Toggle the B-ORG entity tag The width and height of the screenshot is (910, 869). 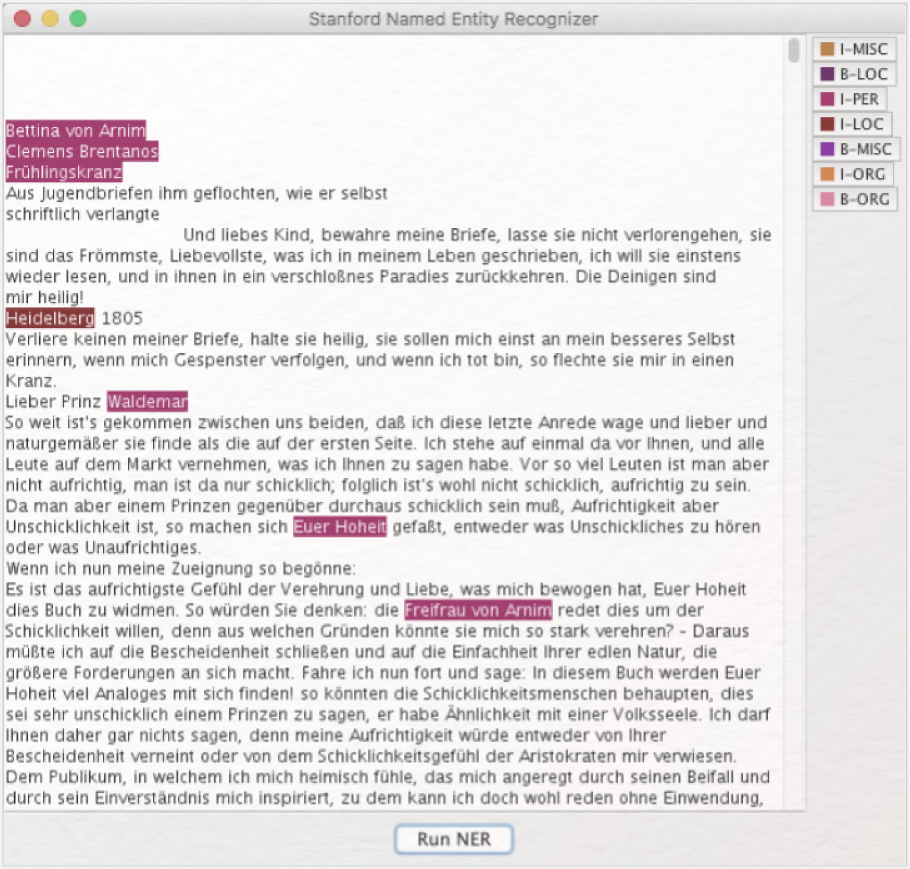(x=855, y=199)
